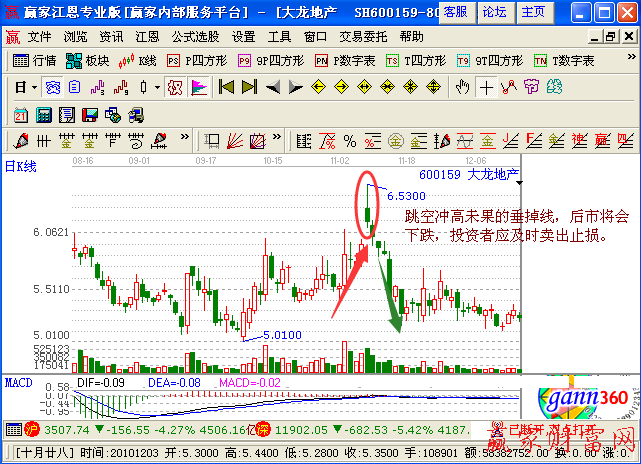Click the 主页 homepage button
The height and width of the screenshot is (464, 641).
click(x=535, y=13)
